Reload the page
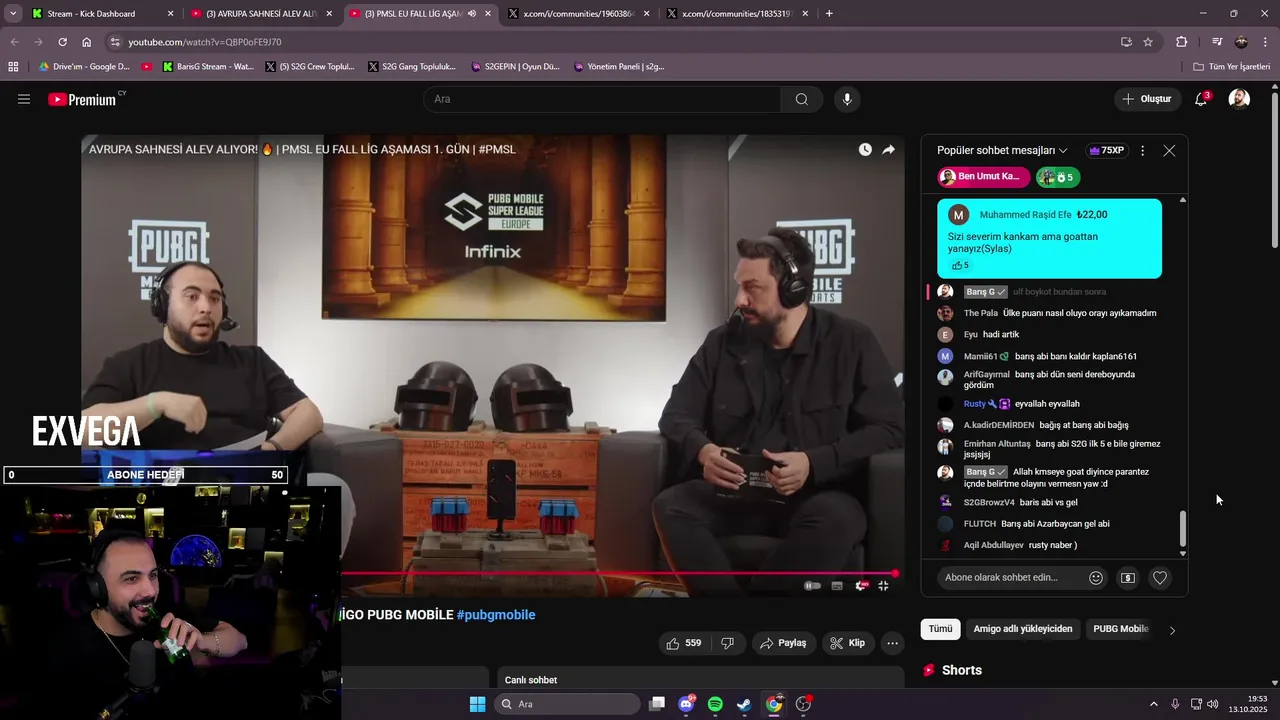 pos(62,42)
